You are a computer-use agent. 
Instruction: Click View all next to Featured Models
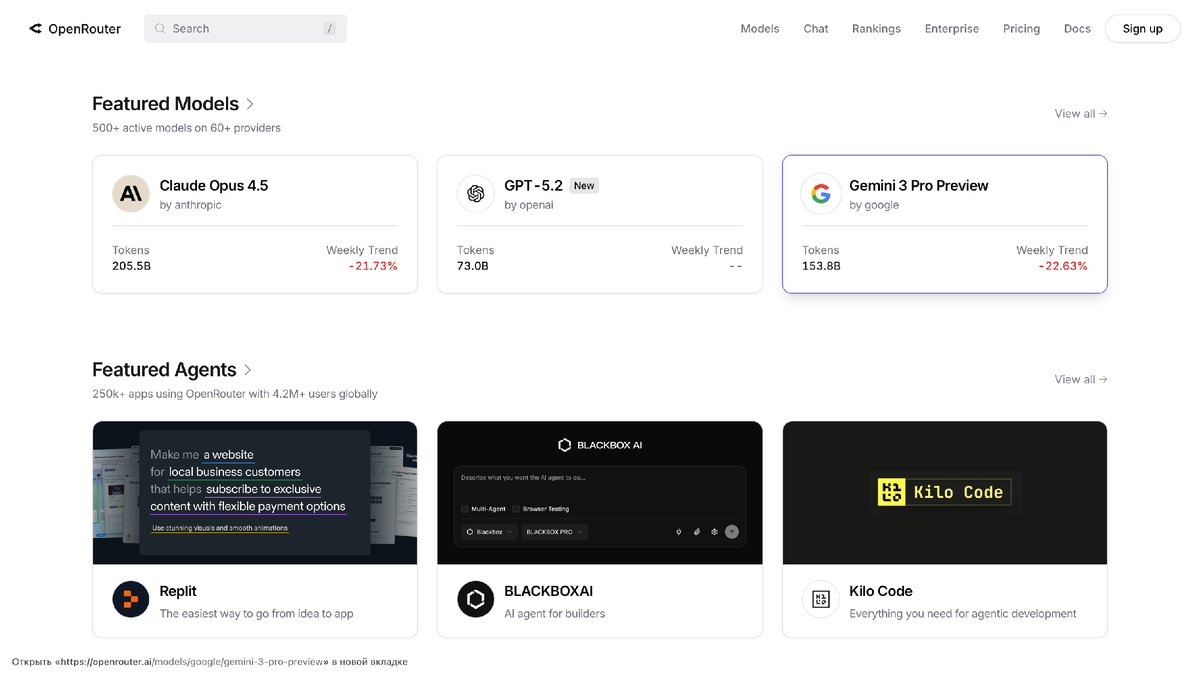(x=1081, y=114)
